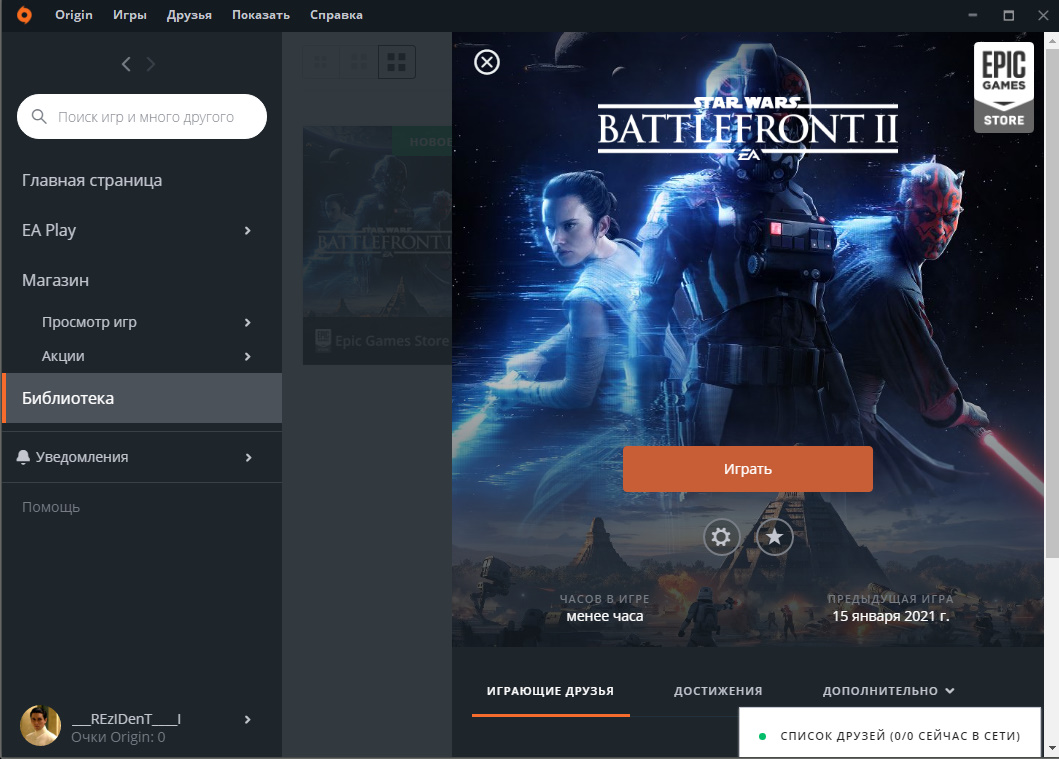This screenshot has height=759, width=1059.
Task: Expand the Просмотр игр submenu
Action: coord(247,323)
